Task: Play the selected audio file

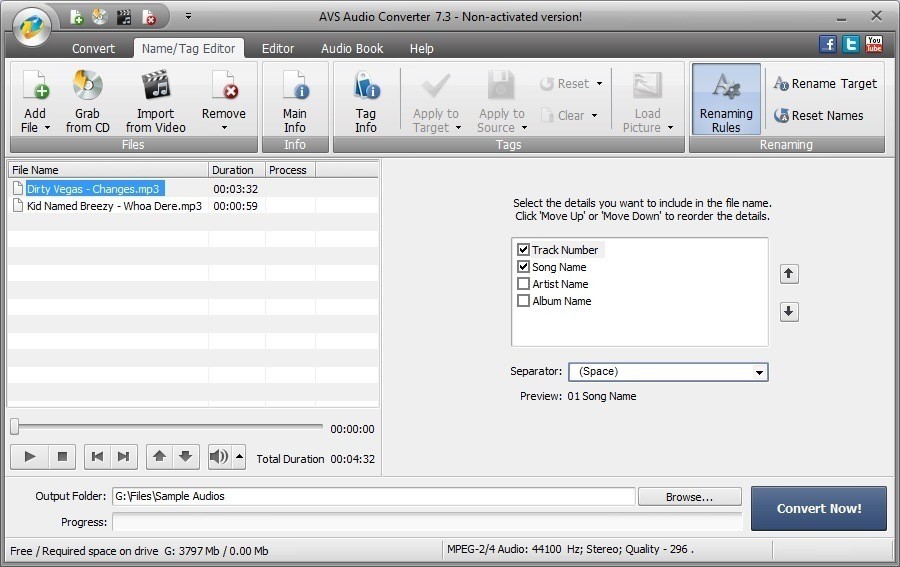Action: 30,457
